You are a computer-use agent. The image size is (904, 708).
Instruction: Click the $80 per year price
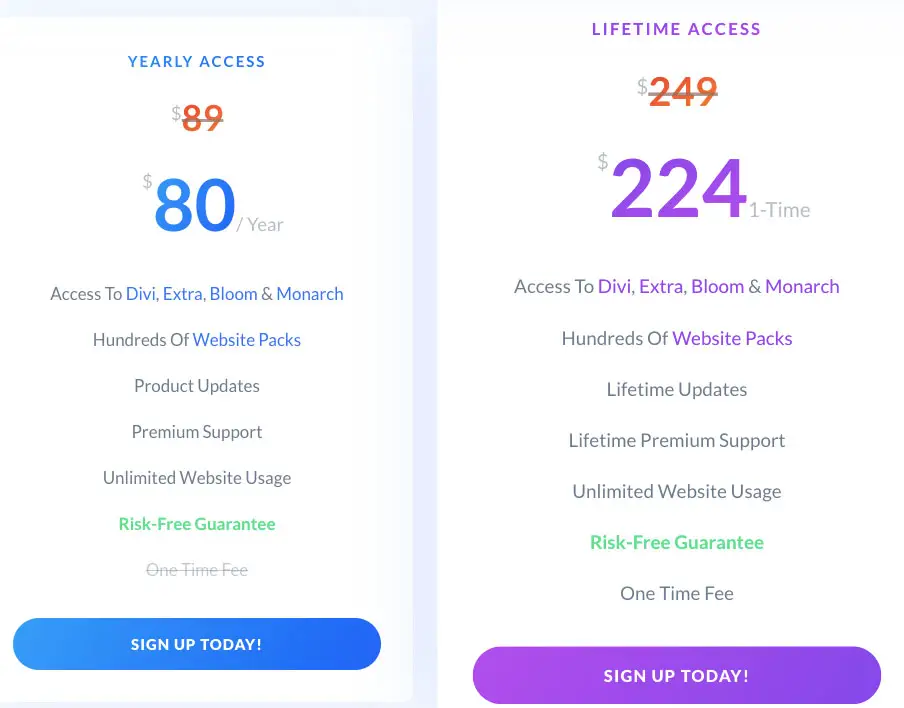[213, 204]
